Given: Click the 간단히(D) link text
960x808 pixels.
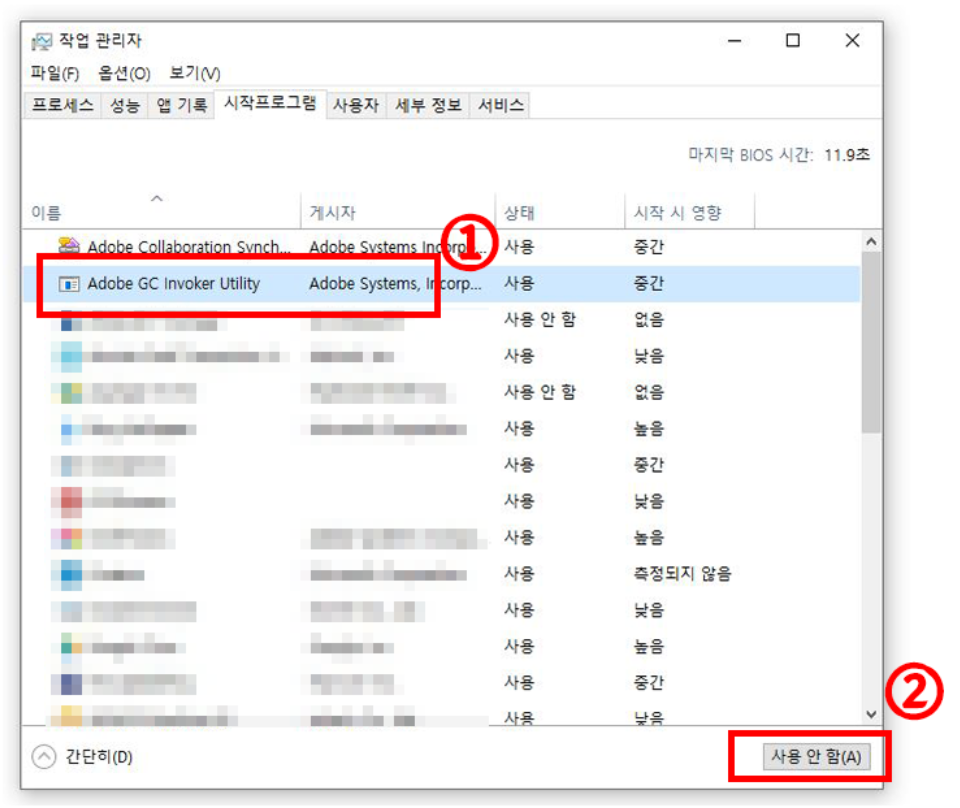Looking at the screenshot, I should point(99,757).
